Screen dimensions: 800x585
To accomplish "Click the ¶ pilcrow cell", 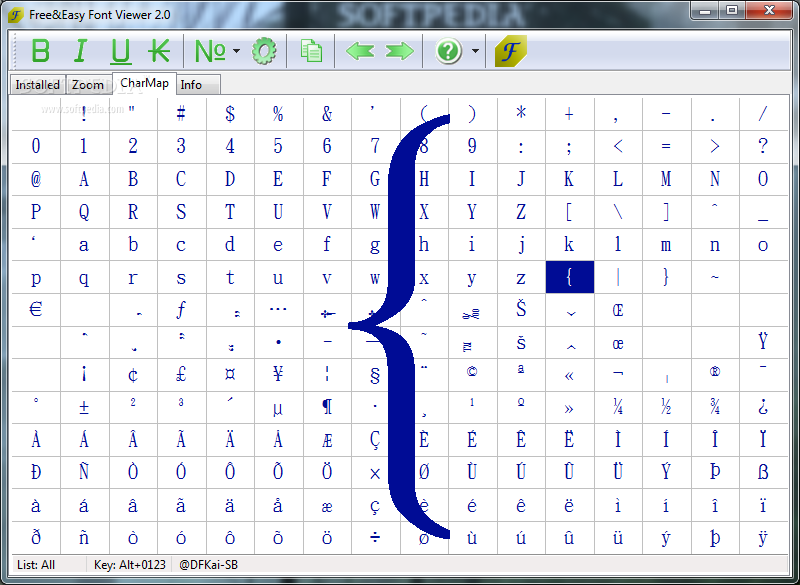I will coord(327,407).
